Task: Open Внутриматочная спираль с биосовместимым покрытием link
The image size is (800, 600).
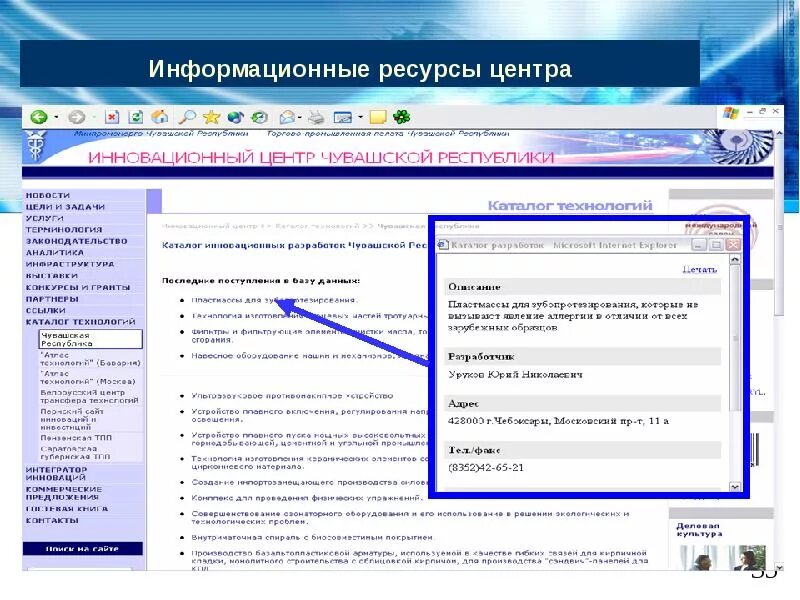Action: point(312,537)
